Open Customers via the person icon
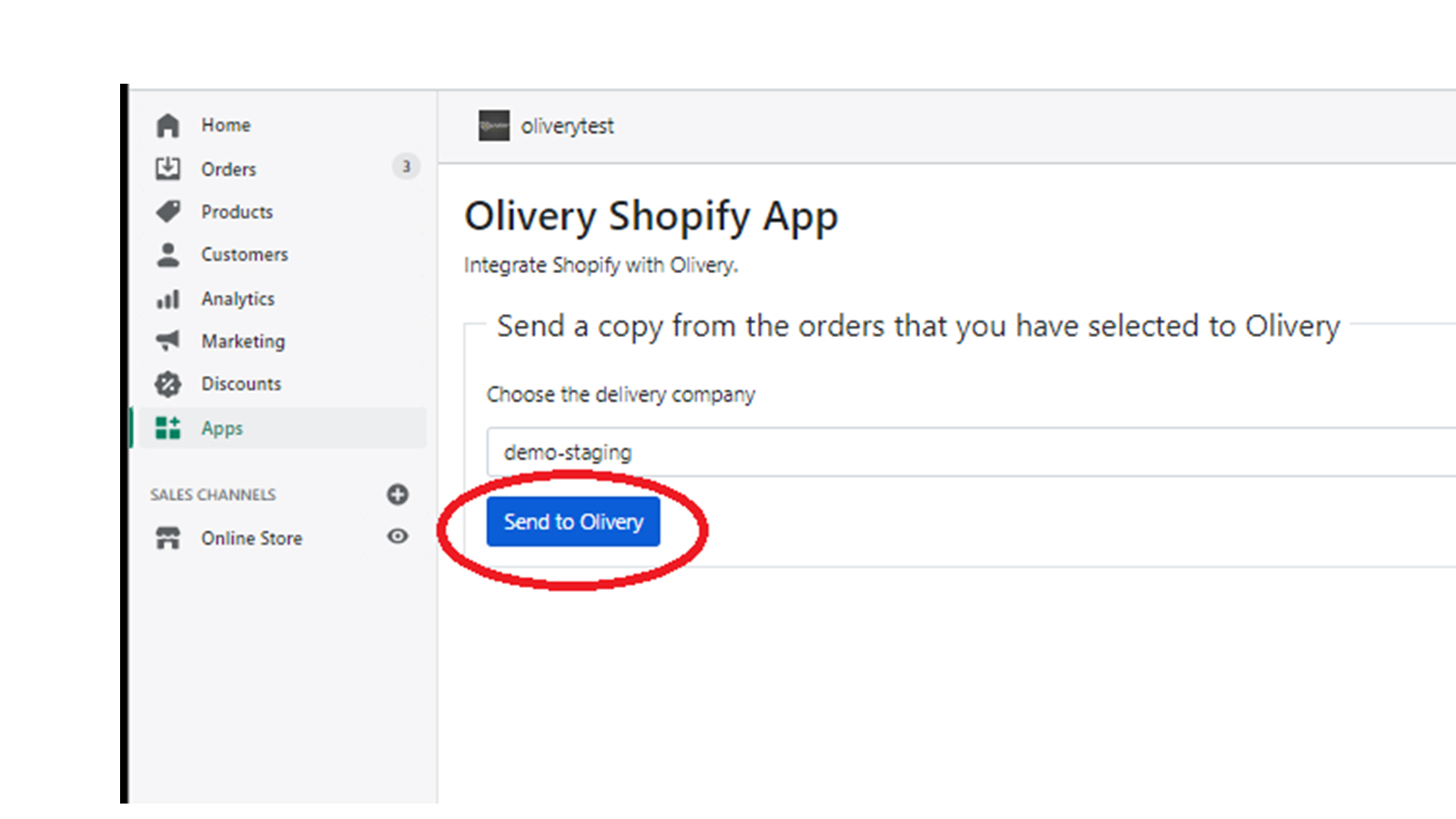This screenshot has height=819, width=1456. coord(167,255)
